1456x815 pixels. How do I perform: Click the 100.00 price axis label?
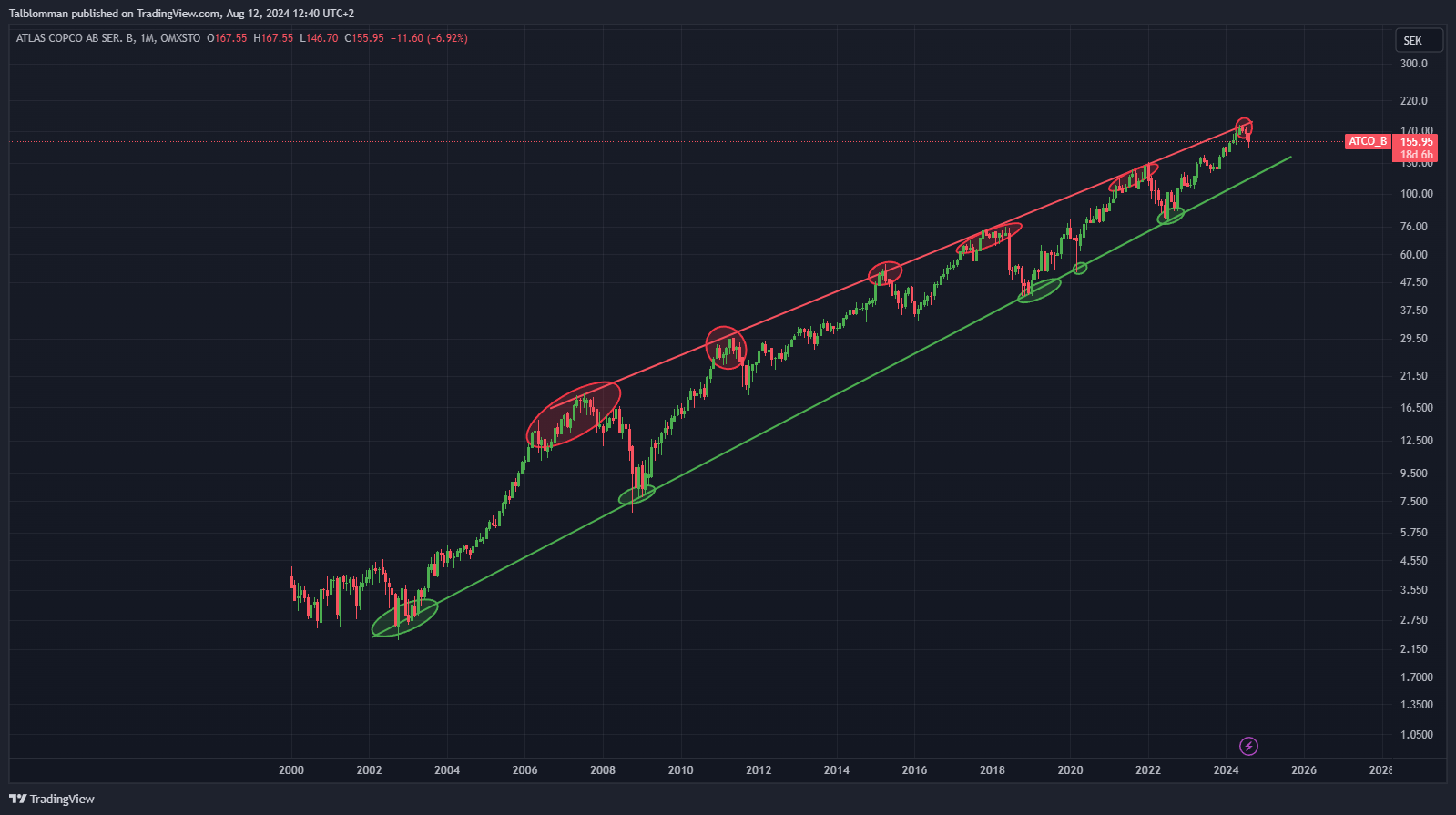click(x=1417, y=194)
